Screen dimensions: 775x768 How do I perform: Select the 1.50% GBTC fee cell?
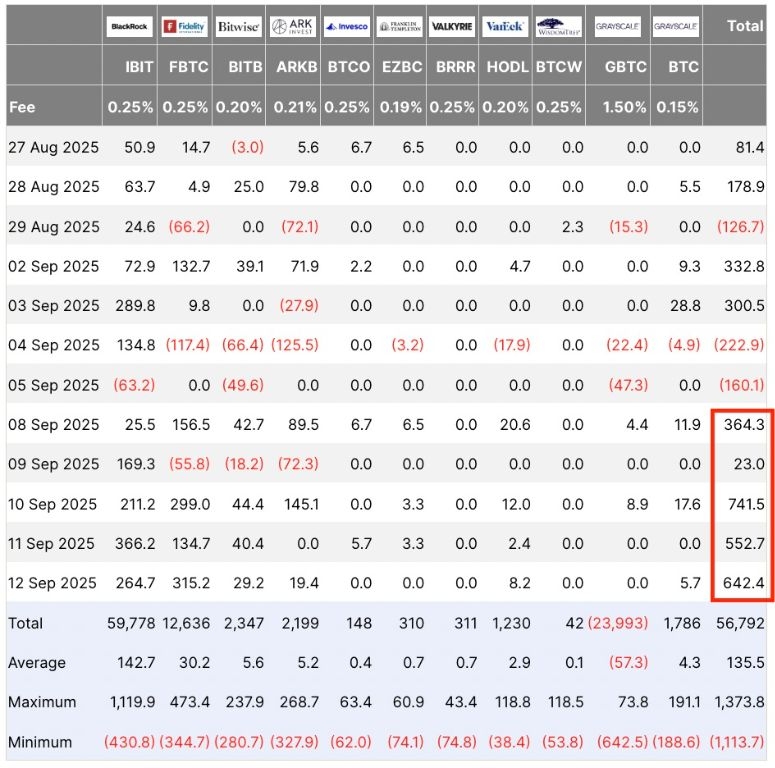coord(626,106)
